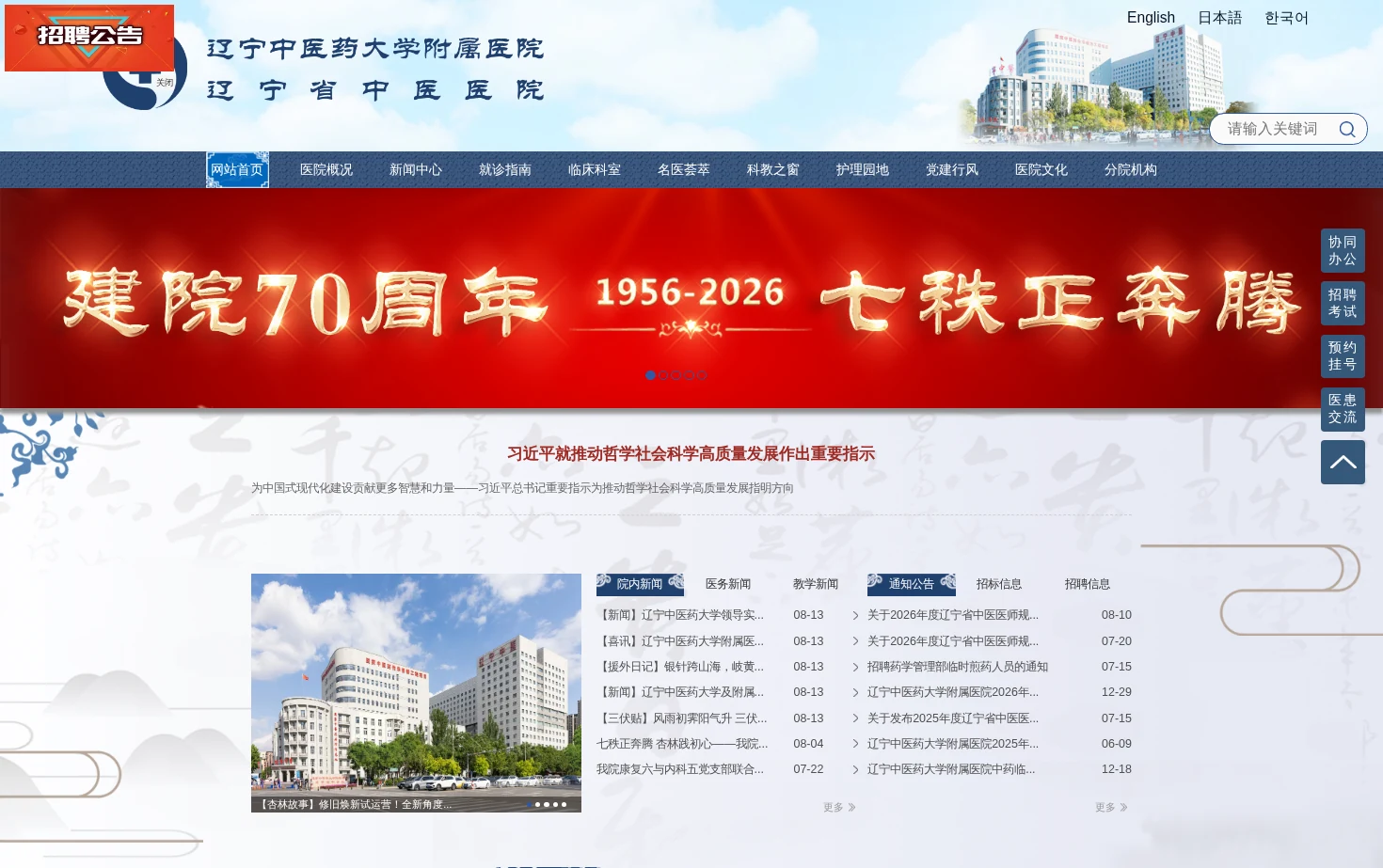Switch to 招聘信息 tab

pyautogui.click(x=1088, y=584)
